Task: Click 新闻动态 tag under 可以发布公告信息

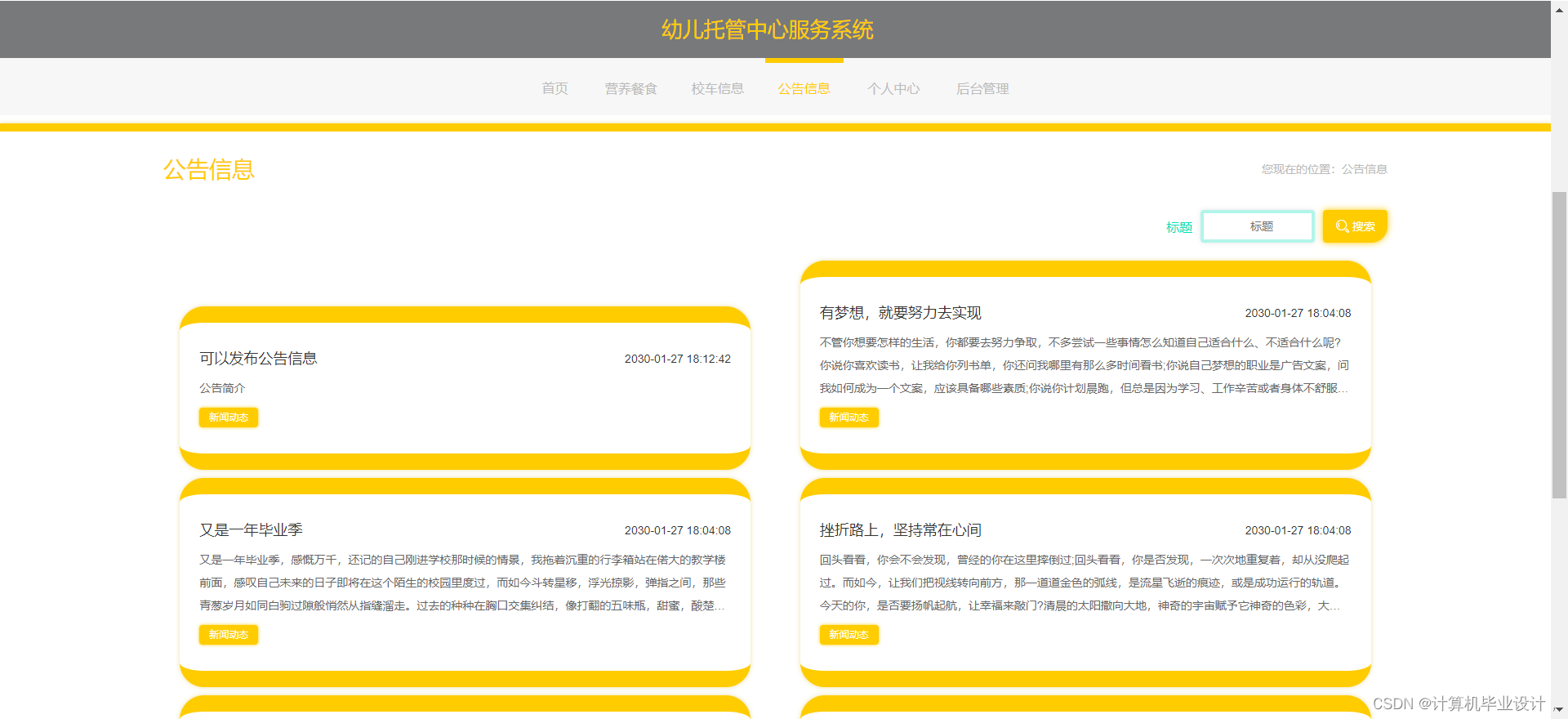Action: point(229,418)
